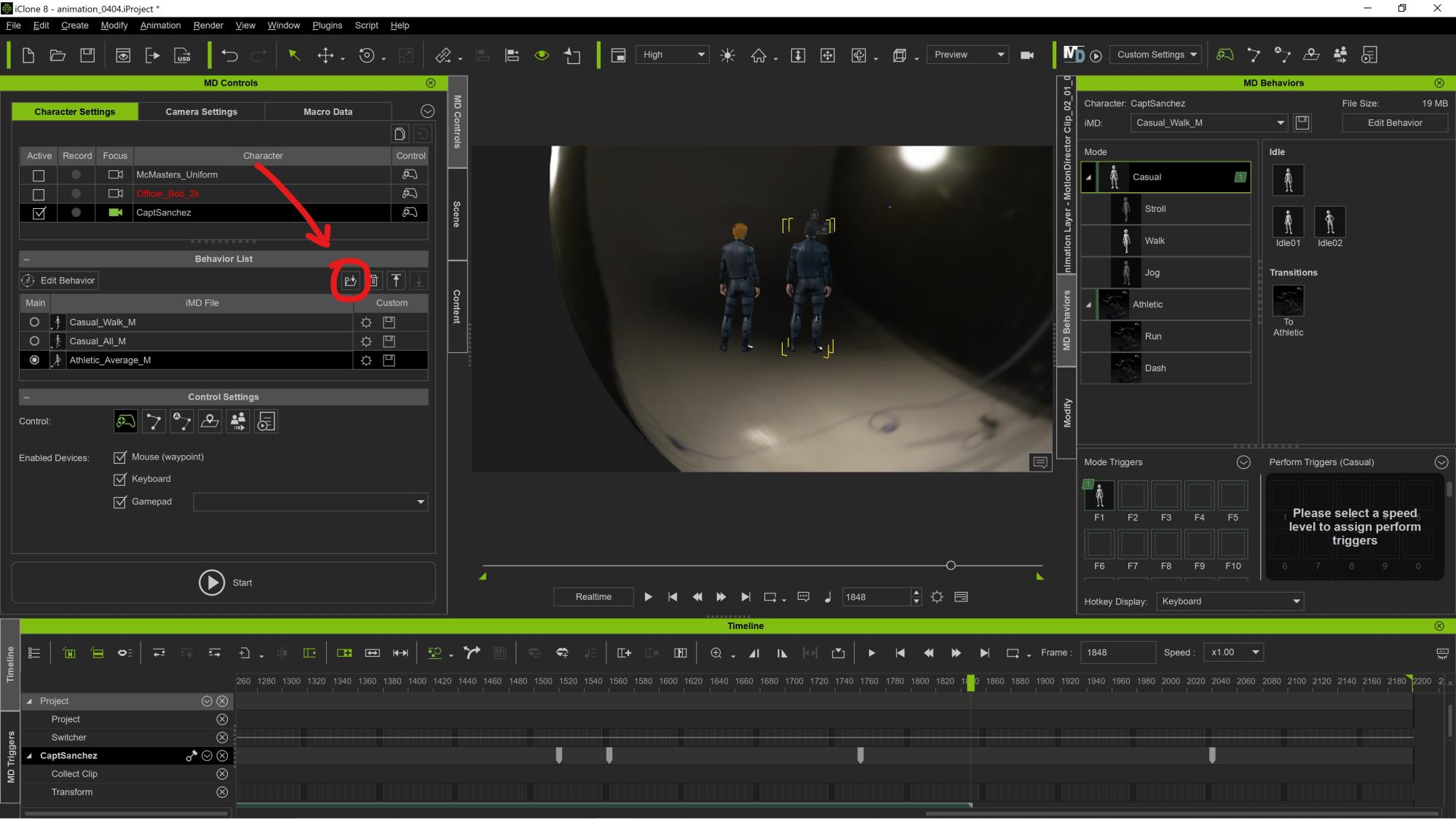Toggle Record dot for CaptSanchez
The image size is (1456, 819).
point(76,213)
